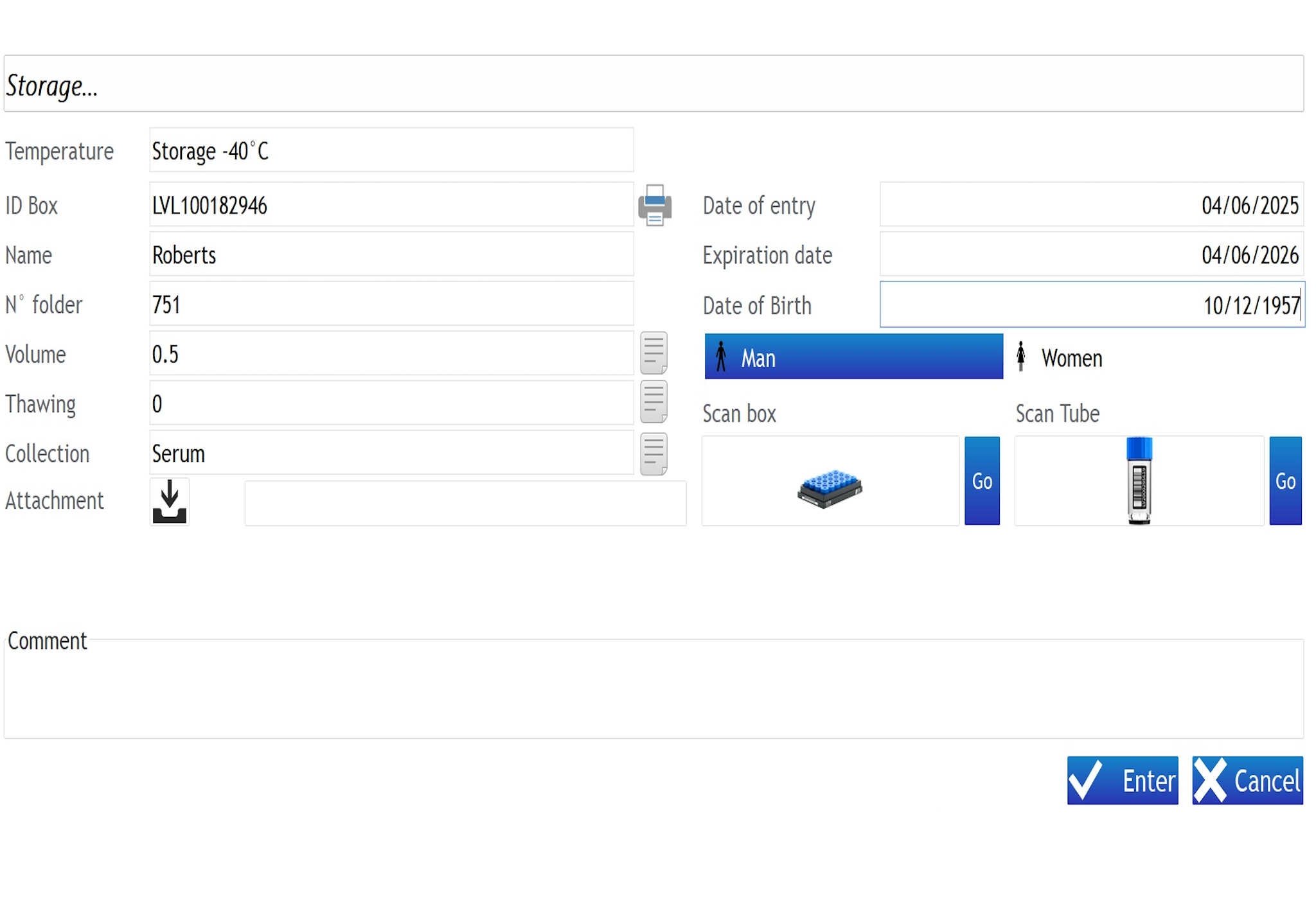Click the Expiration date field
The image size is (1316, 911).
coord(1091,255)
